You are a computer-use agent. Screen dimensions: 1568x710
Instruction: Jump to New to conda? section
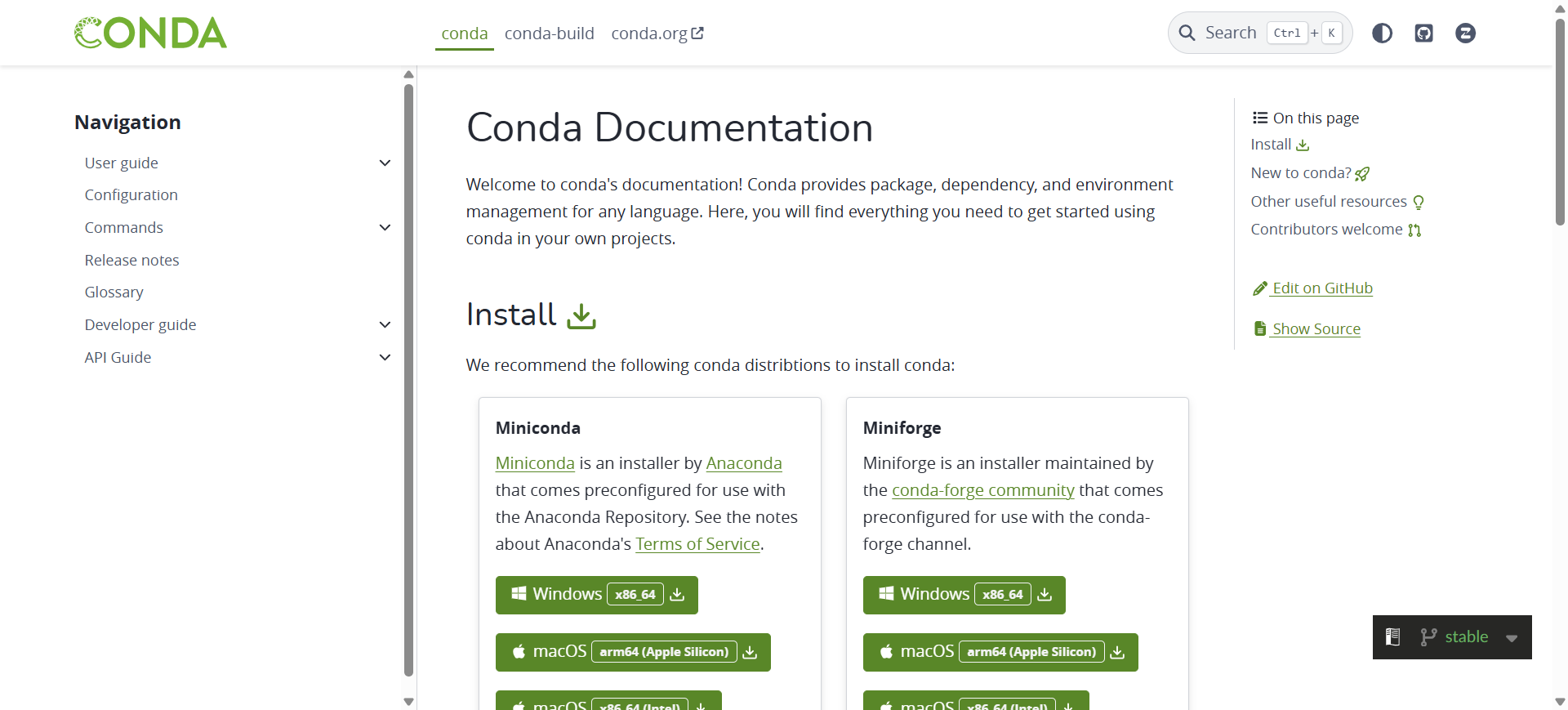(1310, 172)
